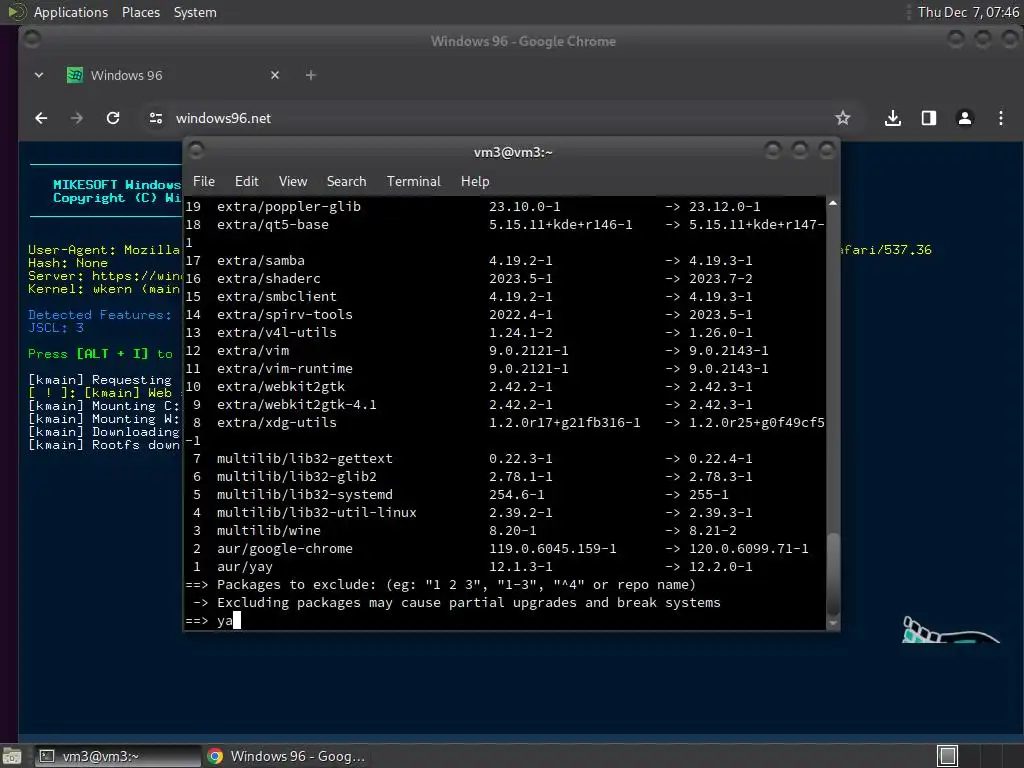Click the Packages to exclude prompt line
The image size is (1024, 768).
(x=441, y=584)
